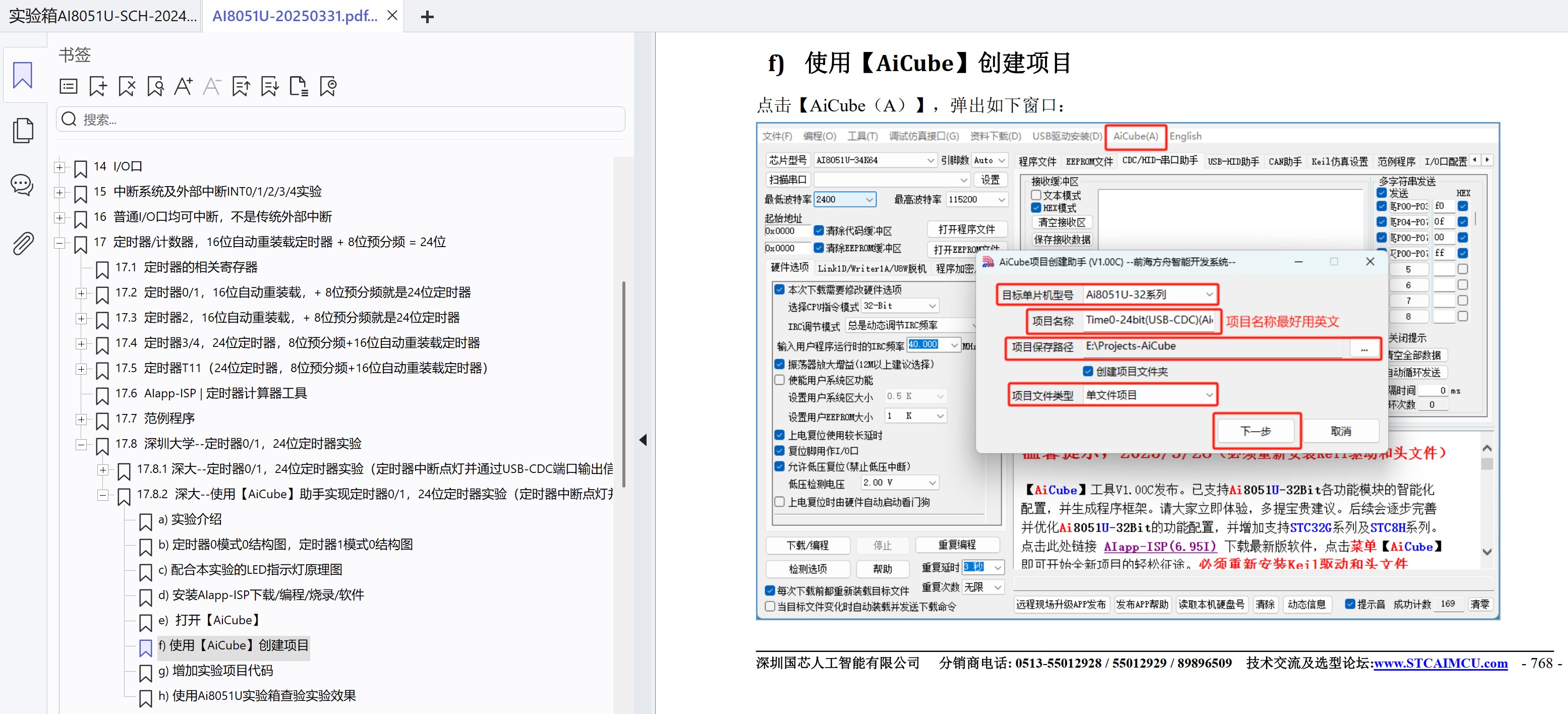1568x714 pixels.
Task: Collapse bookmark '17 定时器/计数器'
Action: [x=59, y=243]
